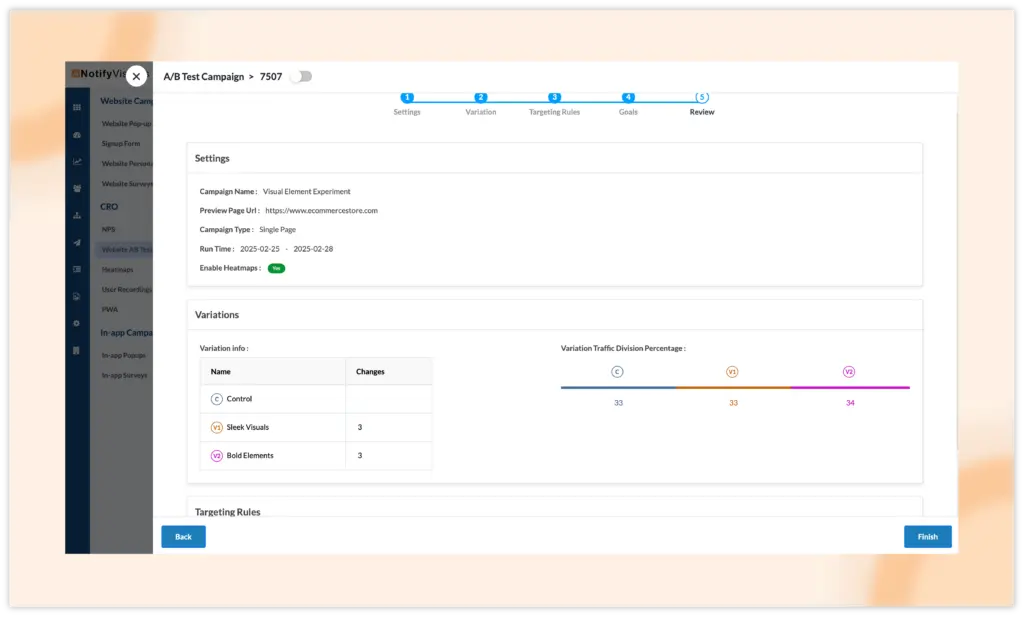This screenshot has width=1024, height=617.
Task: Jump to step 2 Variation
Action: pos(481,98)
